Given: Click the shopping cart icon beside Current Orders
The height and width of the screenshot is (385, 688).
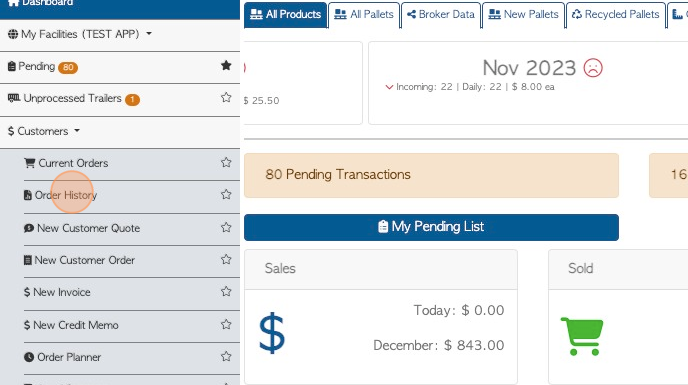Looking at the screenshot, I should (x=29, y=163).
